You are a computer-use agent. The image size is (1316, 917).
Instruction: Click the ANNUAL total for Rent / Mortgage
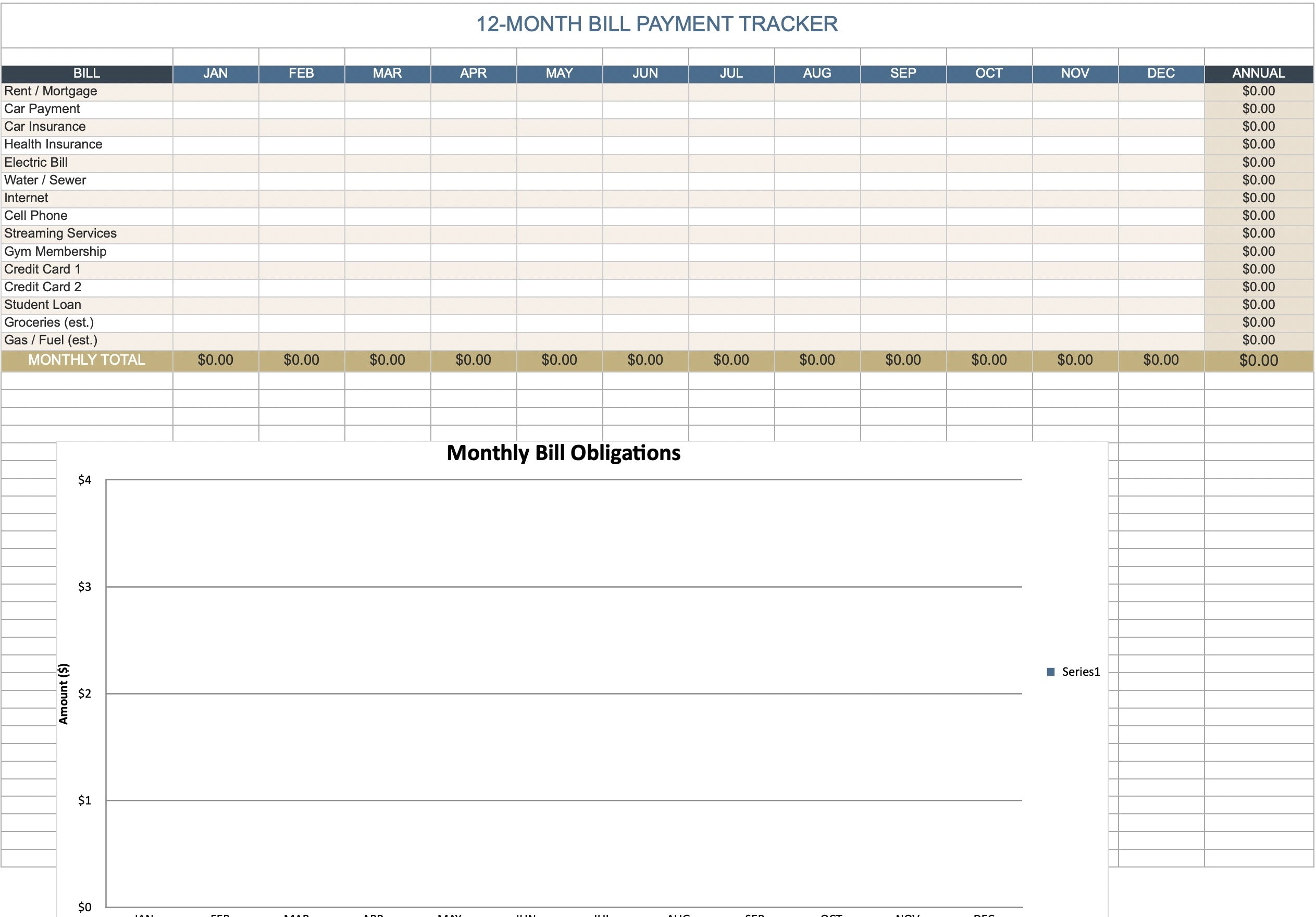[1259, 92]
